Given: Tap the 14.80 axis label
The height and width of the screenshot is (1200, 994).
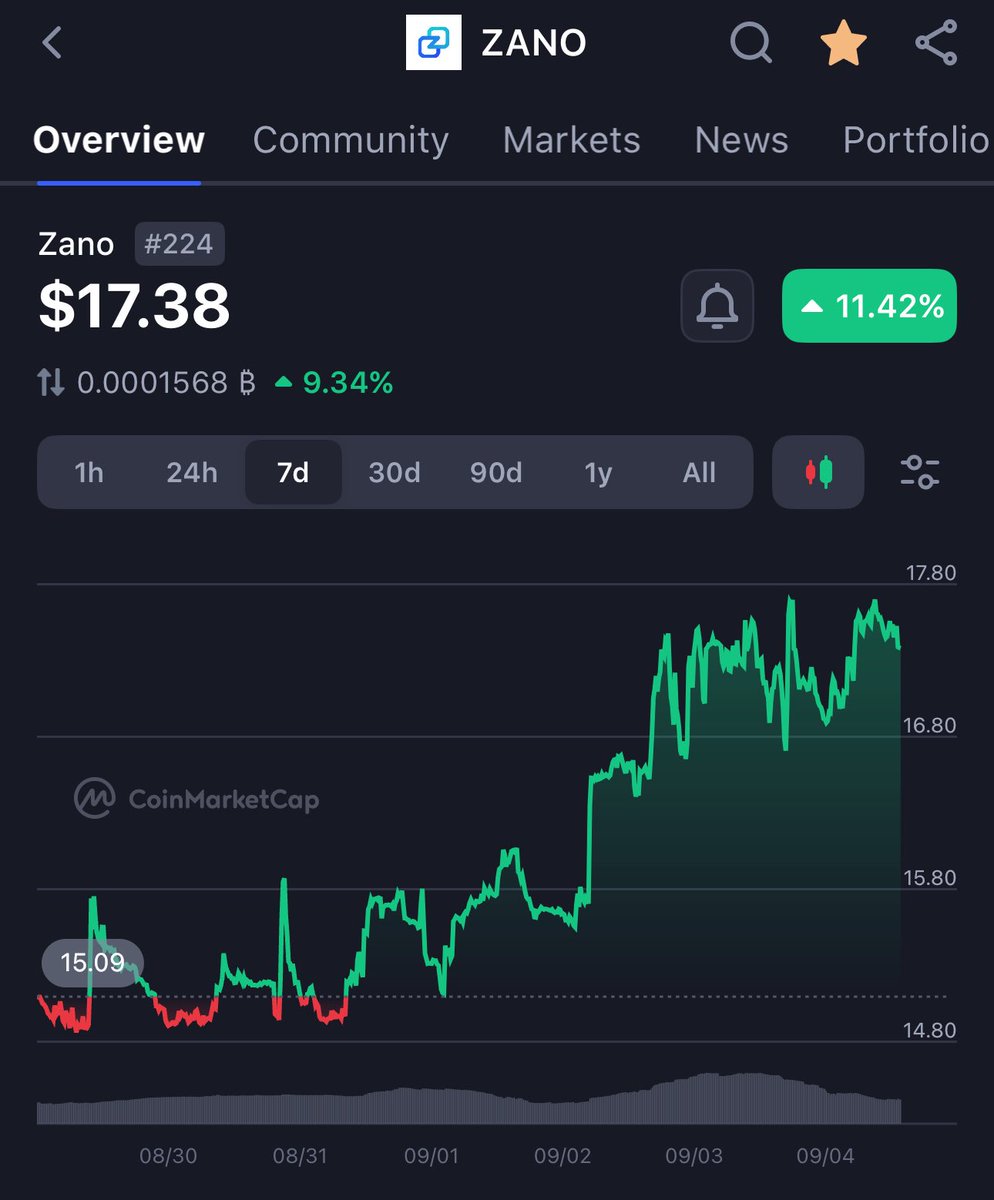Looking at the screenshot, I should click(929, 1031).
